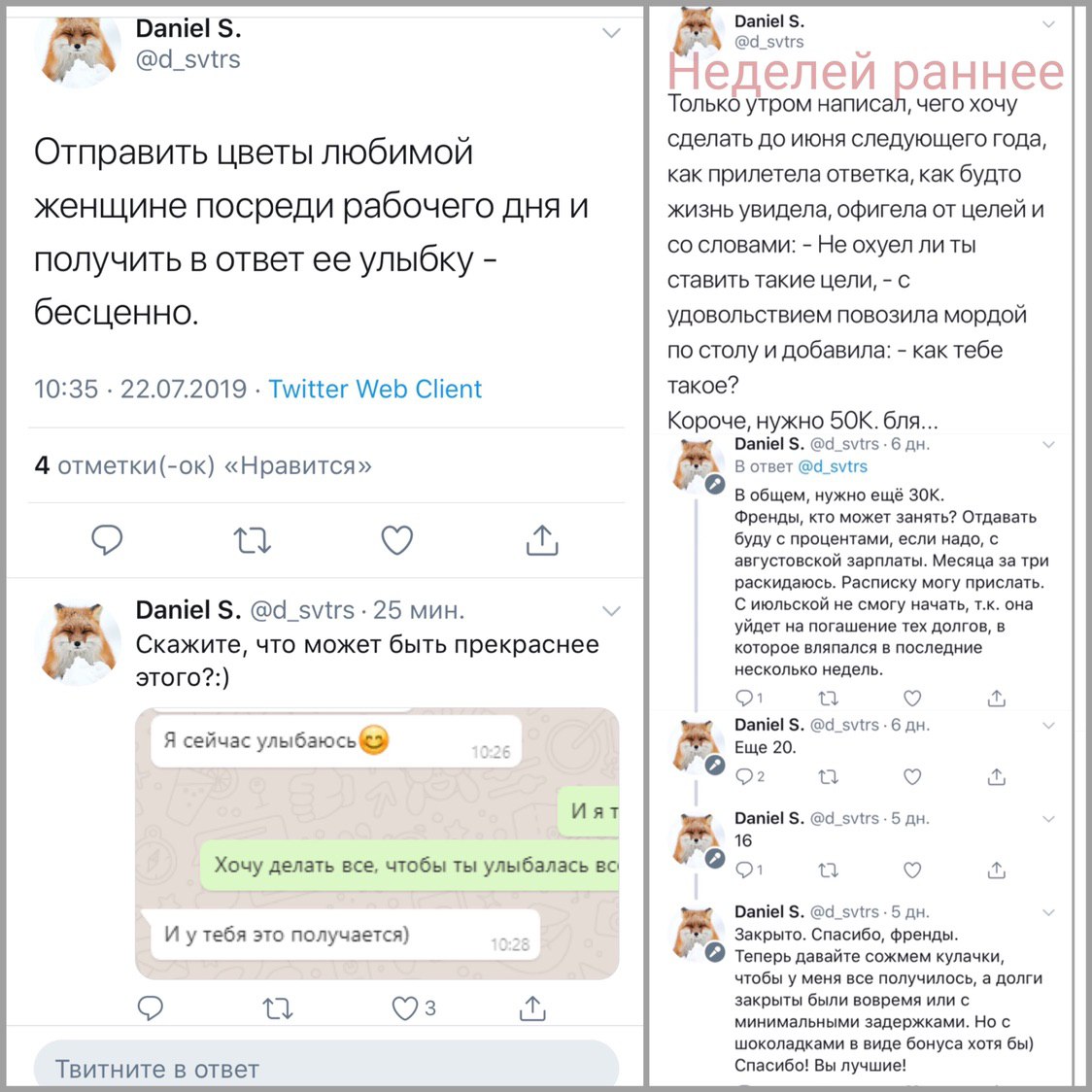
Task: Retweet the 'Еще 20.' tweet
Action: coord(828,776)
